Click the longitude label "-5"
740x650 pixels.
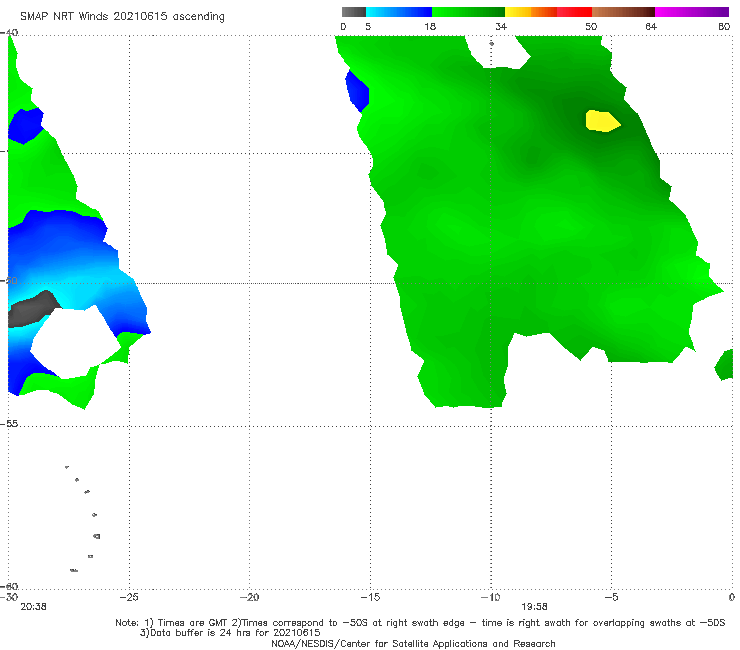point(611,597)
